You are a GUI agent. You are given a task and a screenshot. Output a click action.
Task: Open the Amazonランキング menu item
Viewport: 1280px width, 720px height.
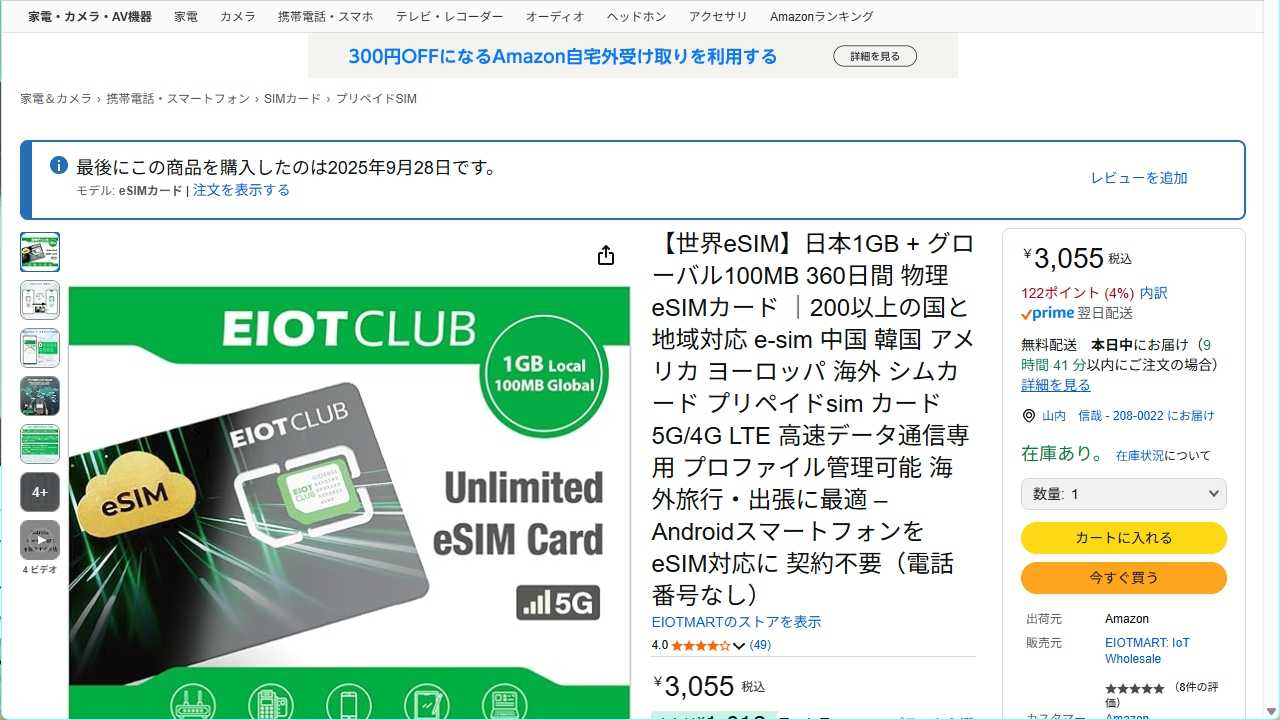tap(821, 17)
